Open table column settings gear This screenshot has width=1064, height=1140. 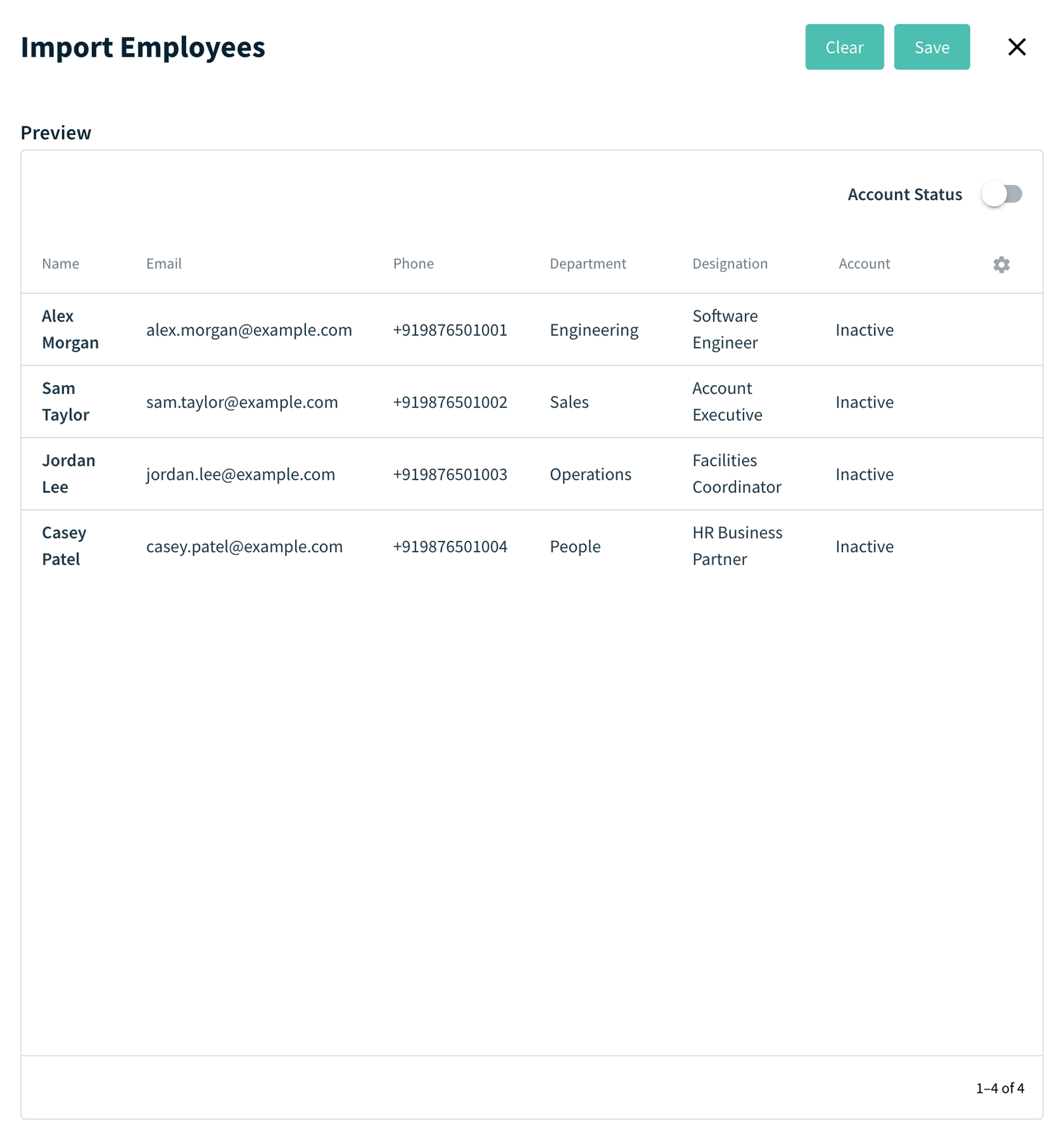click(x=1001, y=264)
